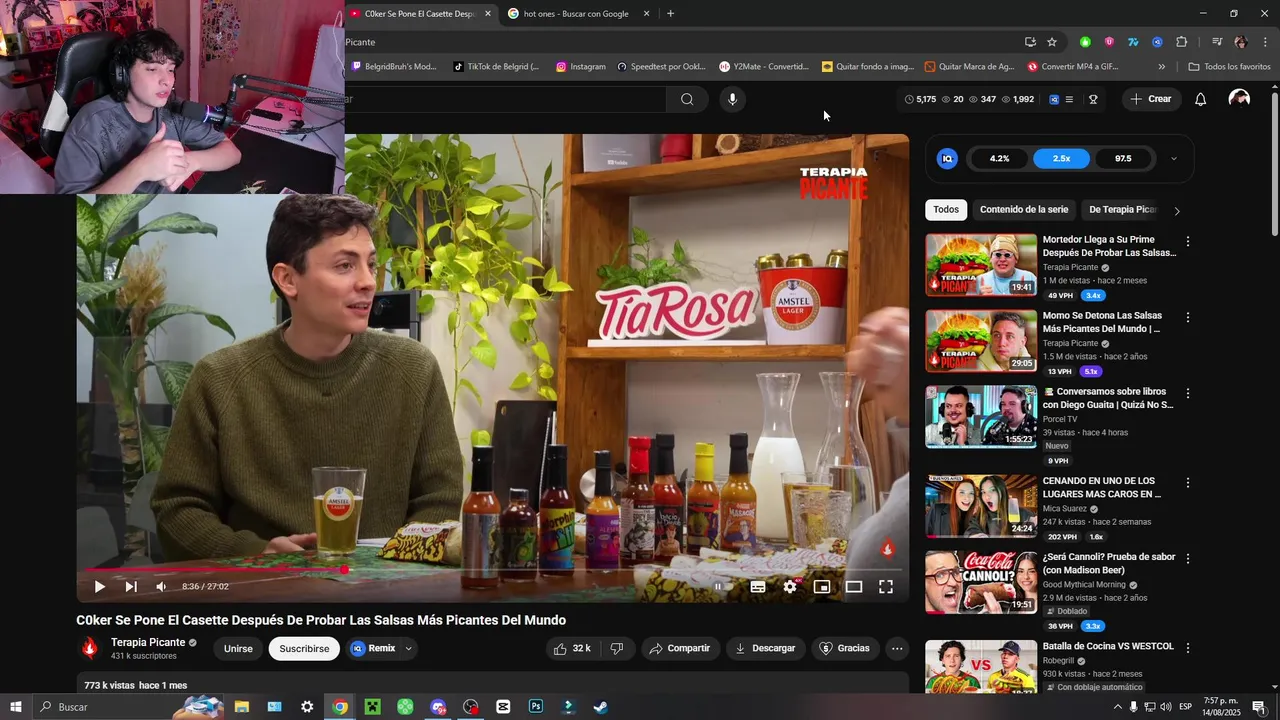
Task: Open Terapia Picante channel avatar
Action: click(89, 648)
